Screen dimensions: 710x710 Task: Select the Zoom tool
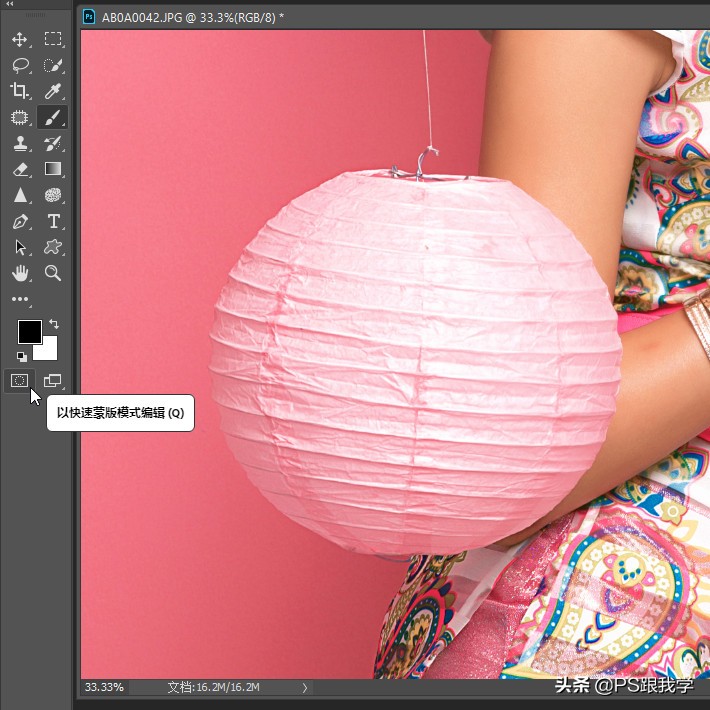[53, 273]
